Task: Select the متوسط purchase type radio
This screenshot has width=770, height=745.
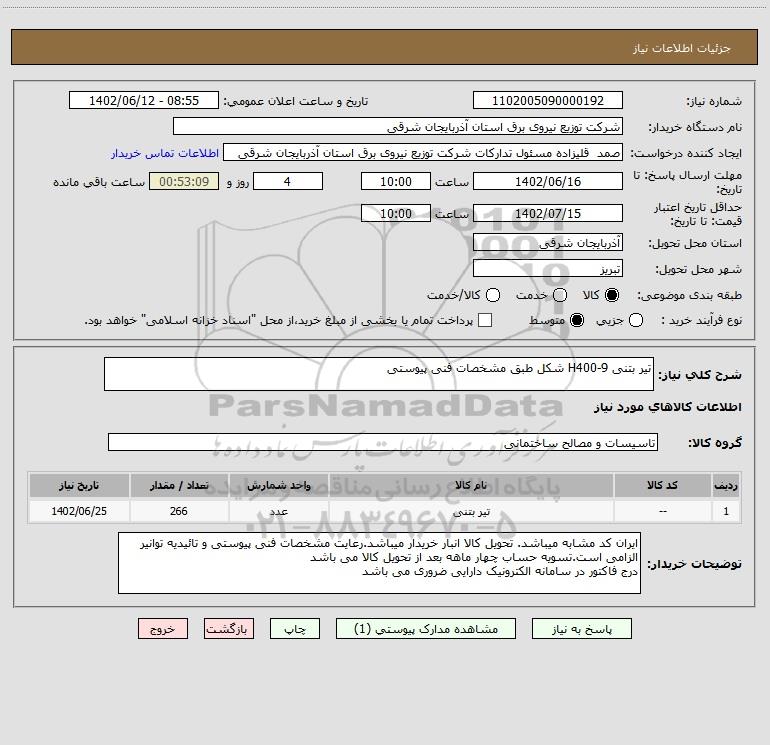Action: click(577, 320)
